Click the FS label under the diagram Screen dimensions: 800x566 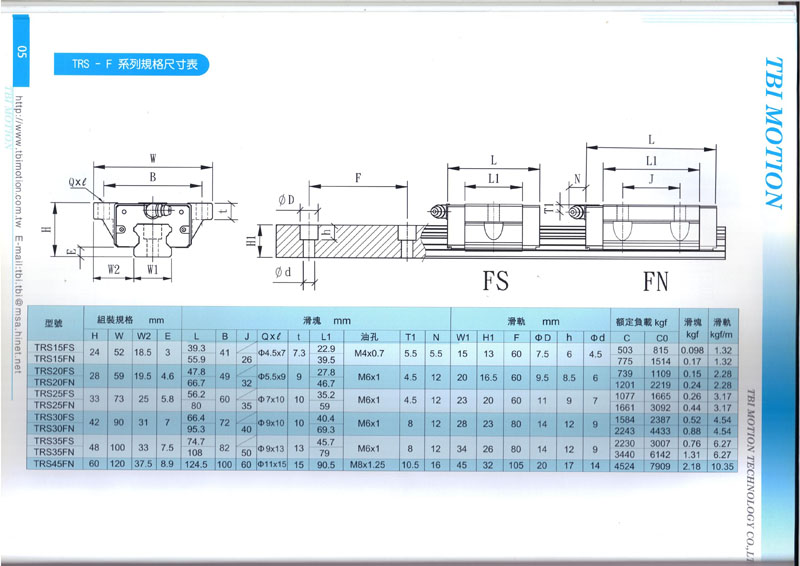495,281
